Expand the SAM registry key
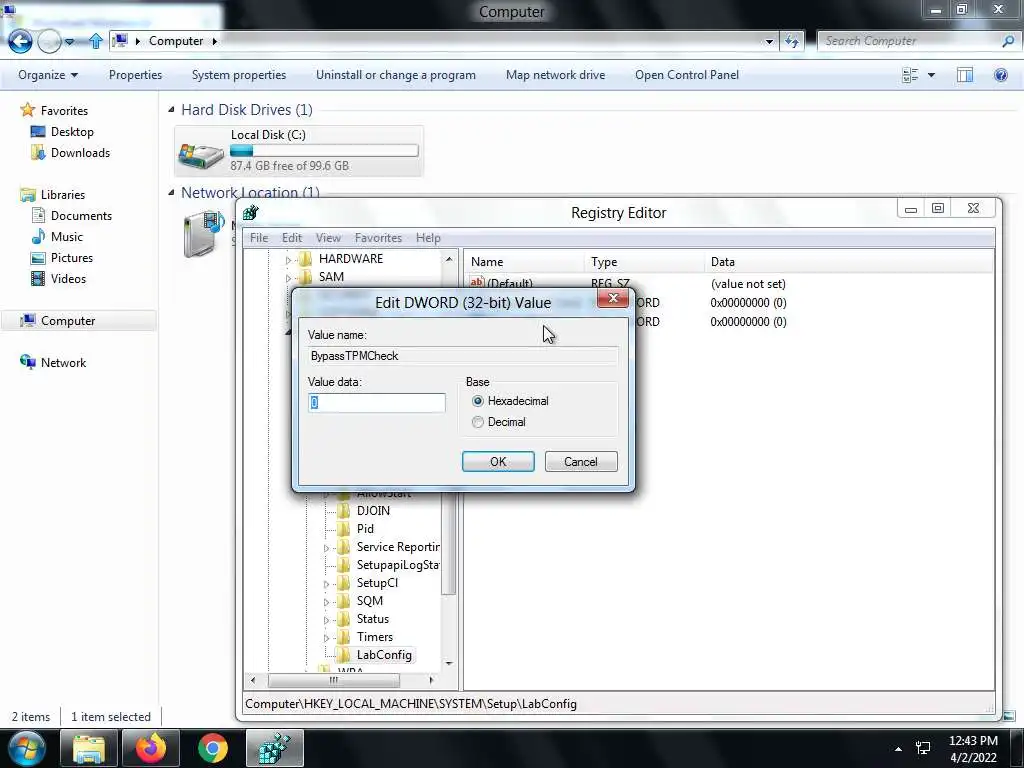 (288, 278)
